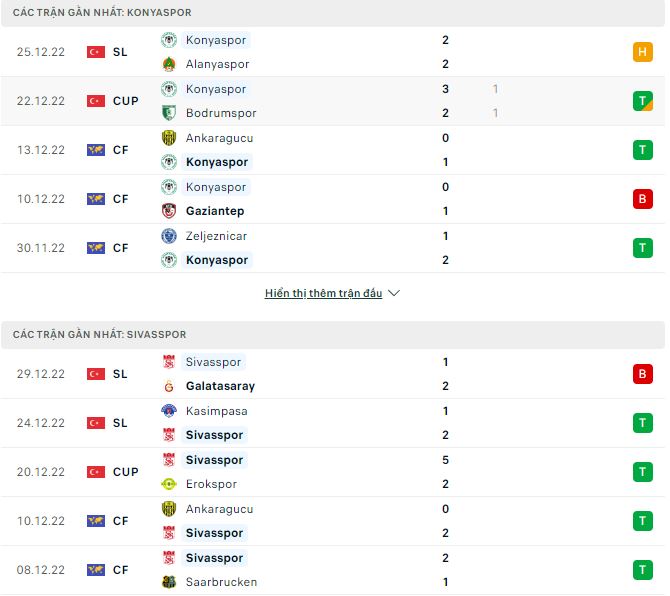The width and height of the screenshot is (670, 596).
Task: Click the yellow H result badge
Action: pyautogui.click(x=642, y=52)
